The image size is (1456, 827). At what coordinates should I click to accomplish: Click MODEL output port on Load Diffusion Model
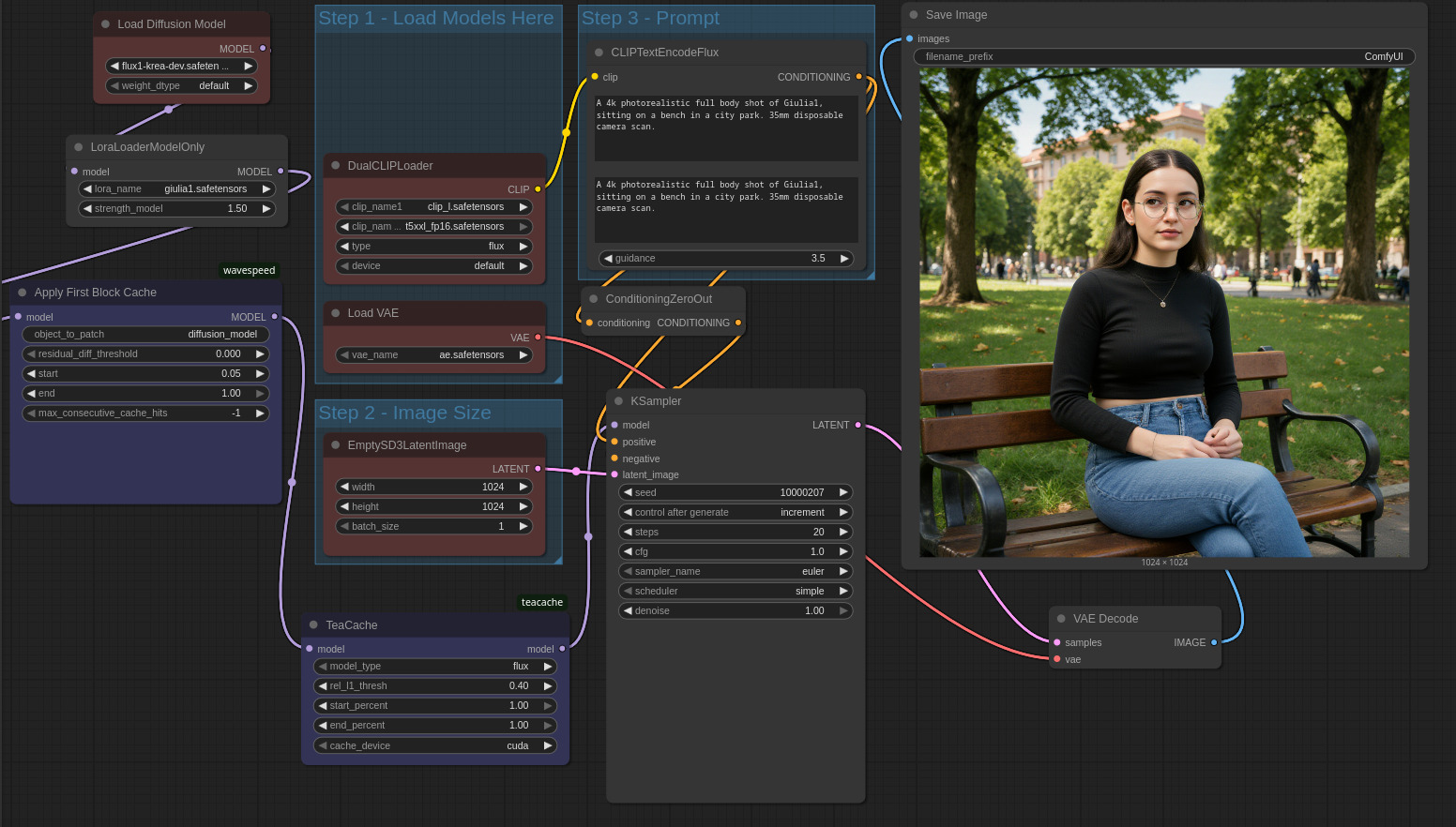click(263, 48)
